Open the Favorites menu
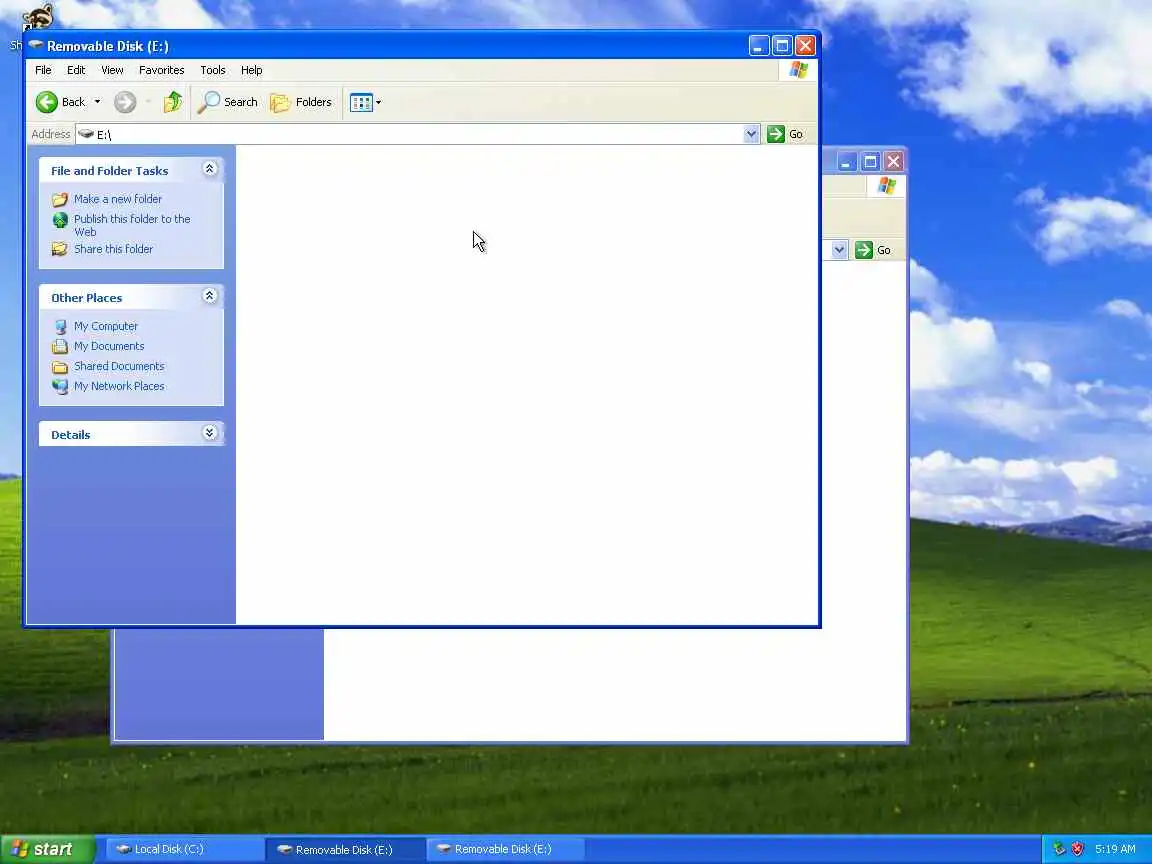 162,70
